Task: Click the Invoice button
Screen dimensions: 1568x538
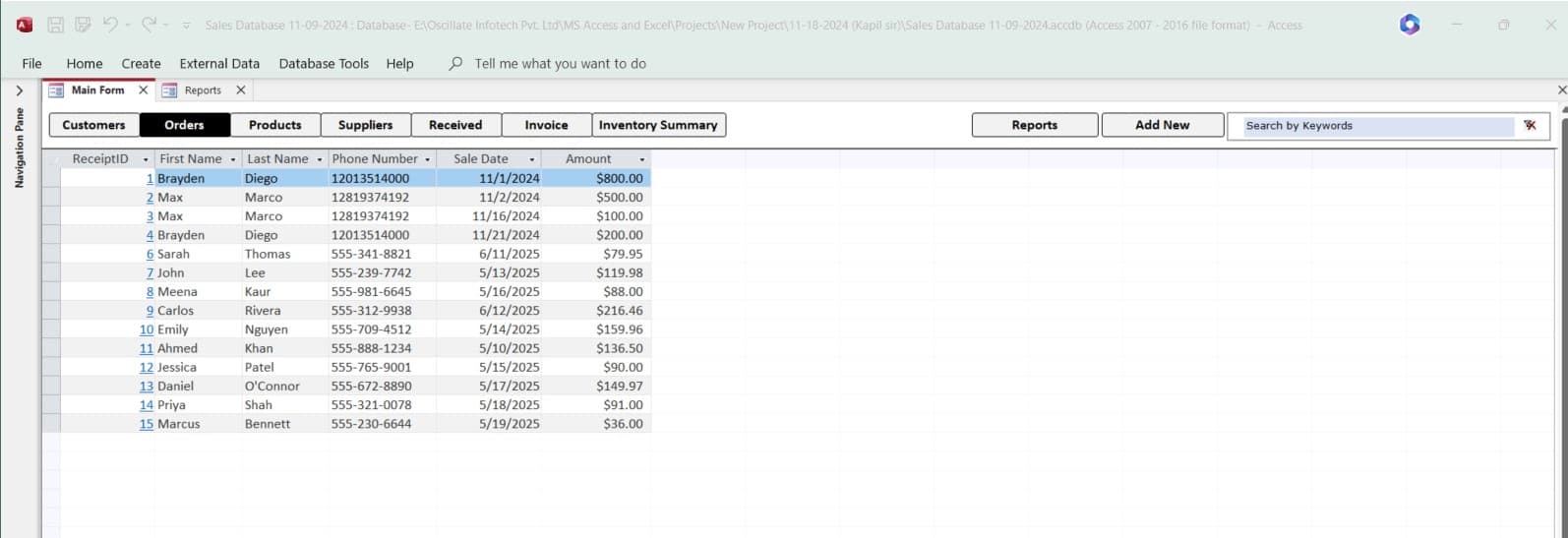Action: click(546, 125)
